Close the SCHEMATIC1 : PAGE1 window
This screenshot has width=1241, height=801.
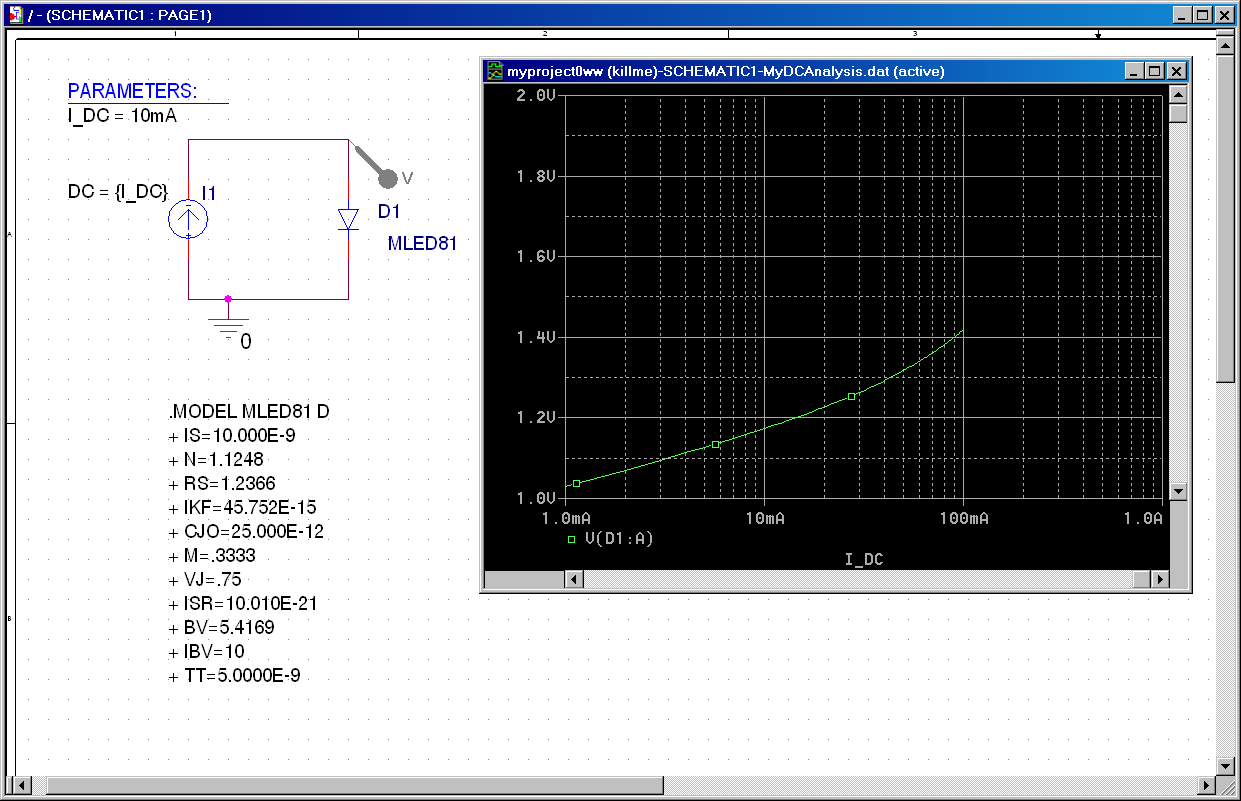click(1224, 15)
